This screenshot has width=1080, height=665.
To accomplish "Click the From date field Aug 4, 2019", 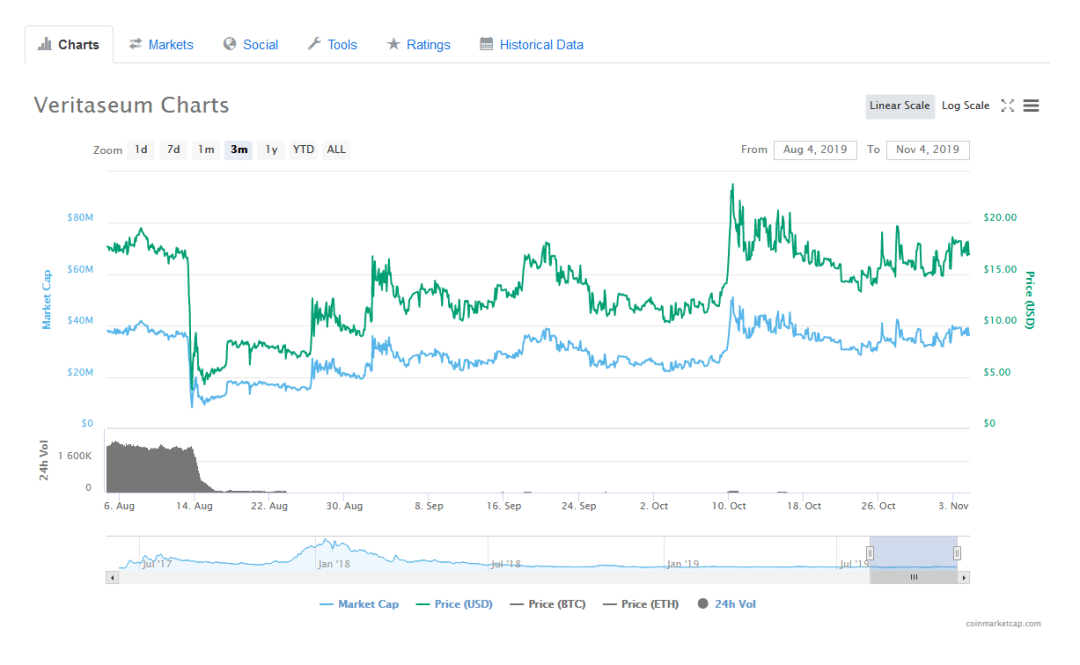I will (x=816, y=150).
